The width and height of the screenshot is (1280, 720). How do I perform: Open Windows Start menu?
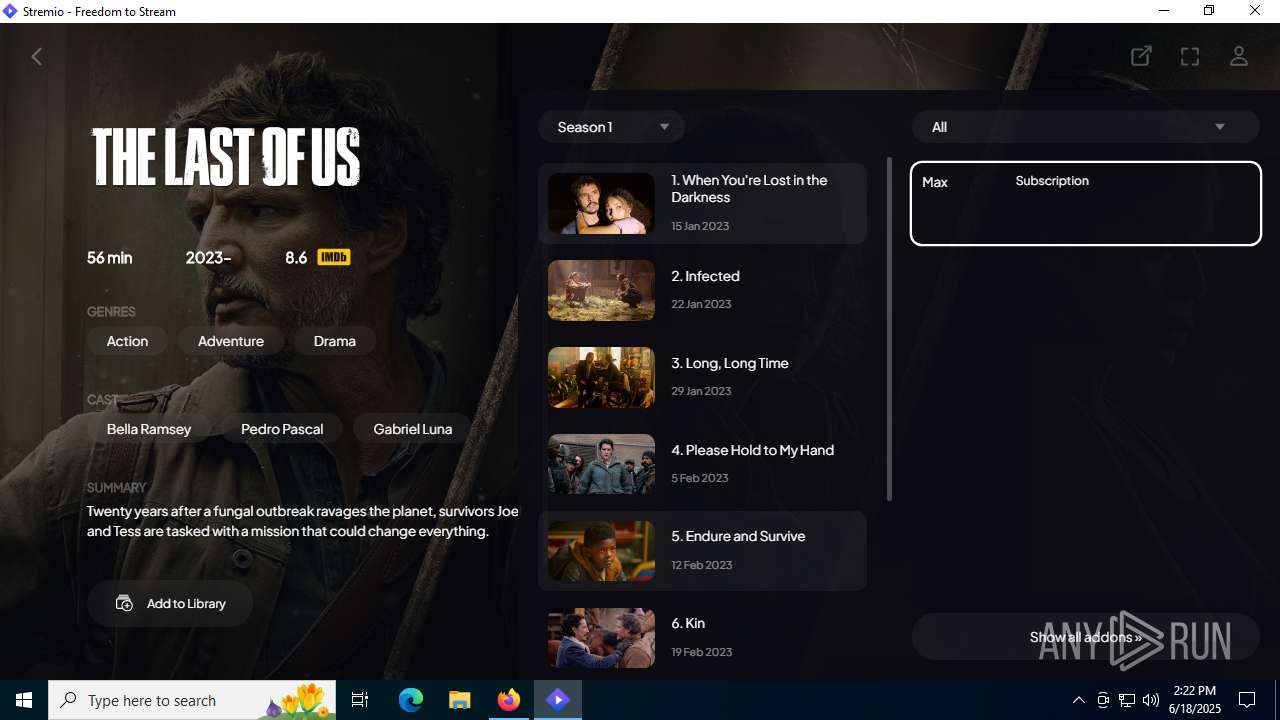24,700
